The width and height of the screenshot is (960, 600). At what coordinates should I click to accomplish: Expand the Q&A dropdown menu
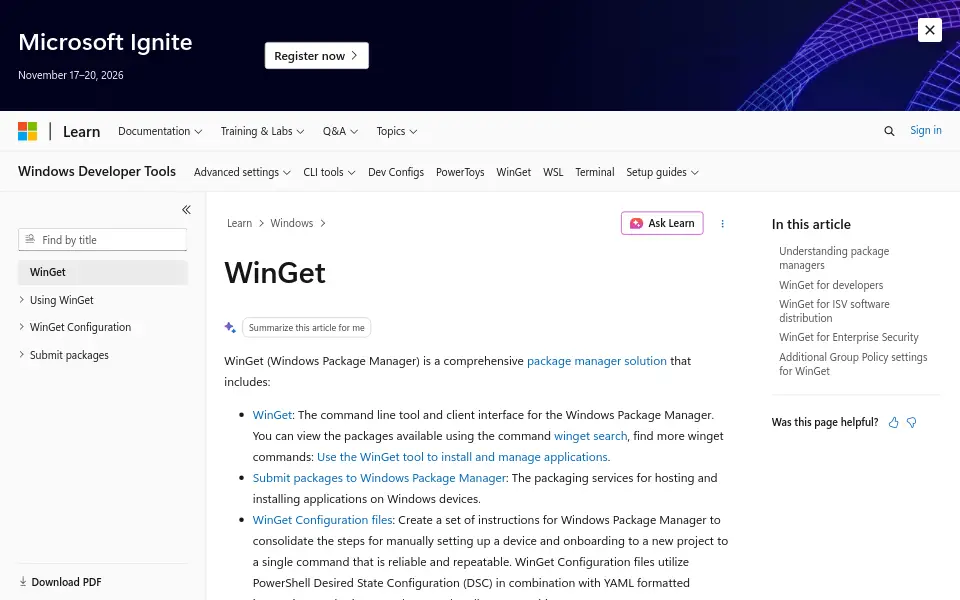point(340,131)
